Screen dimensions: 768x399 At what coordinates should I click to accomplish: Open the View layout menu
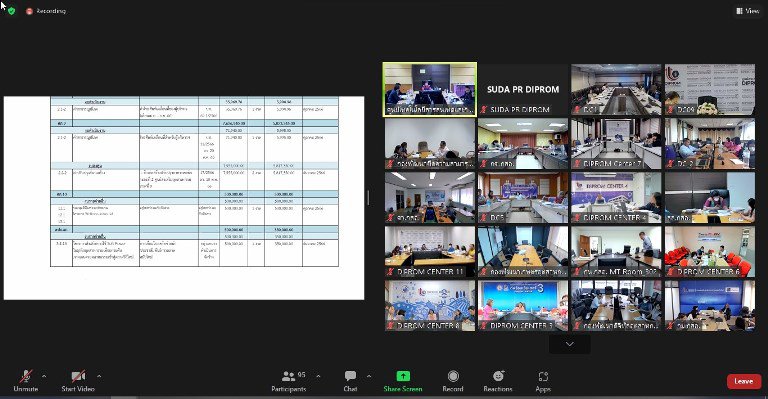pos(747,11)
